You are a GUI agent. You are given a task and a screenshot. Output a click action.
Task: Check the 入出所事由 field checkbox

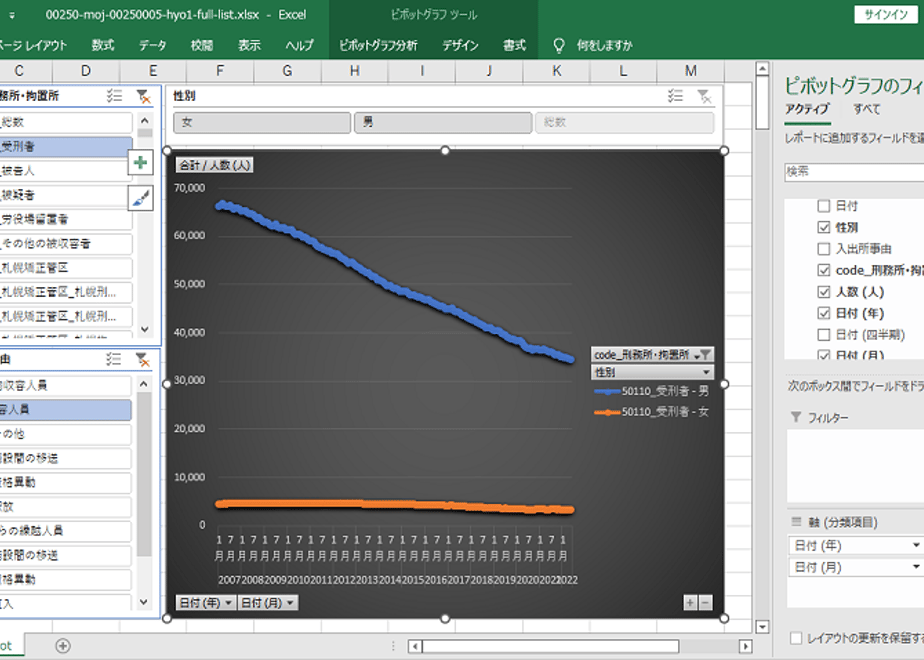tap(824, 249)
